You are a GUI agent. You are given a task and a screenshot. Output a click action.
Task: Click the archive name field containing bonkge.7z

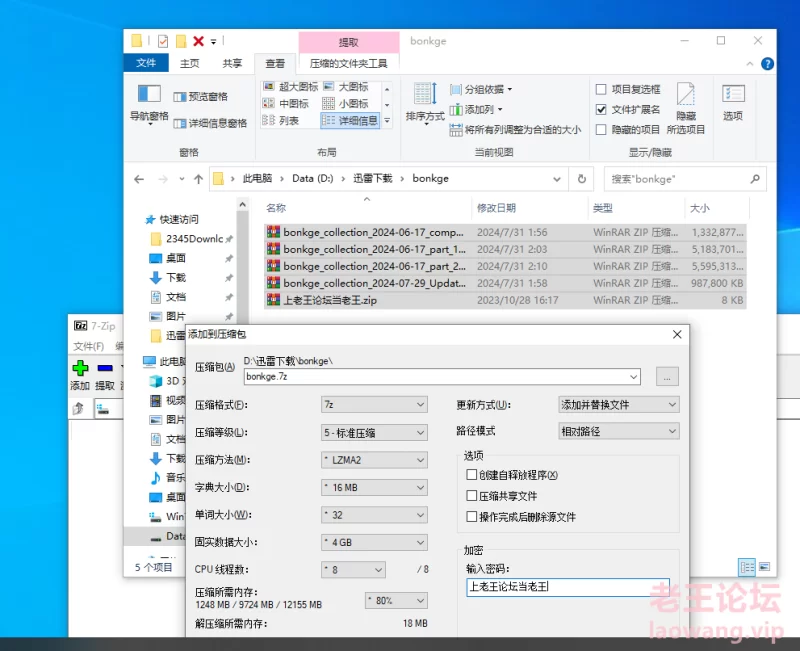tap(442, 377)
